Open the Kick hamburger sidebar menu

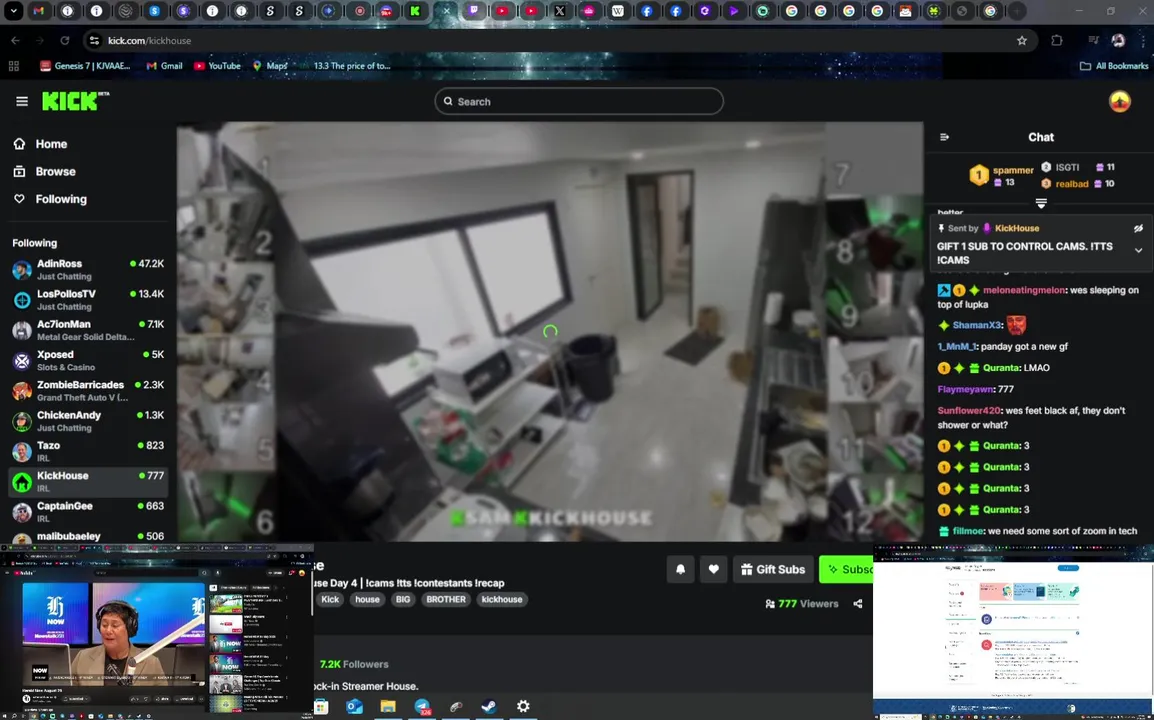(x=22, y=102)
